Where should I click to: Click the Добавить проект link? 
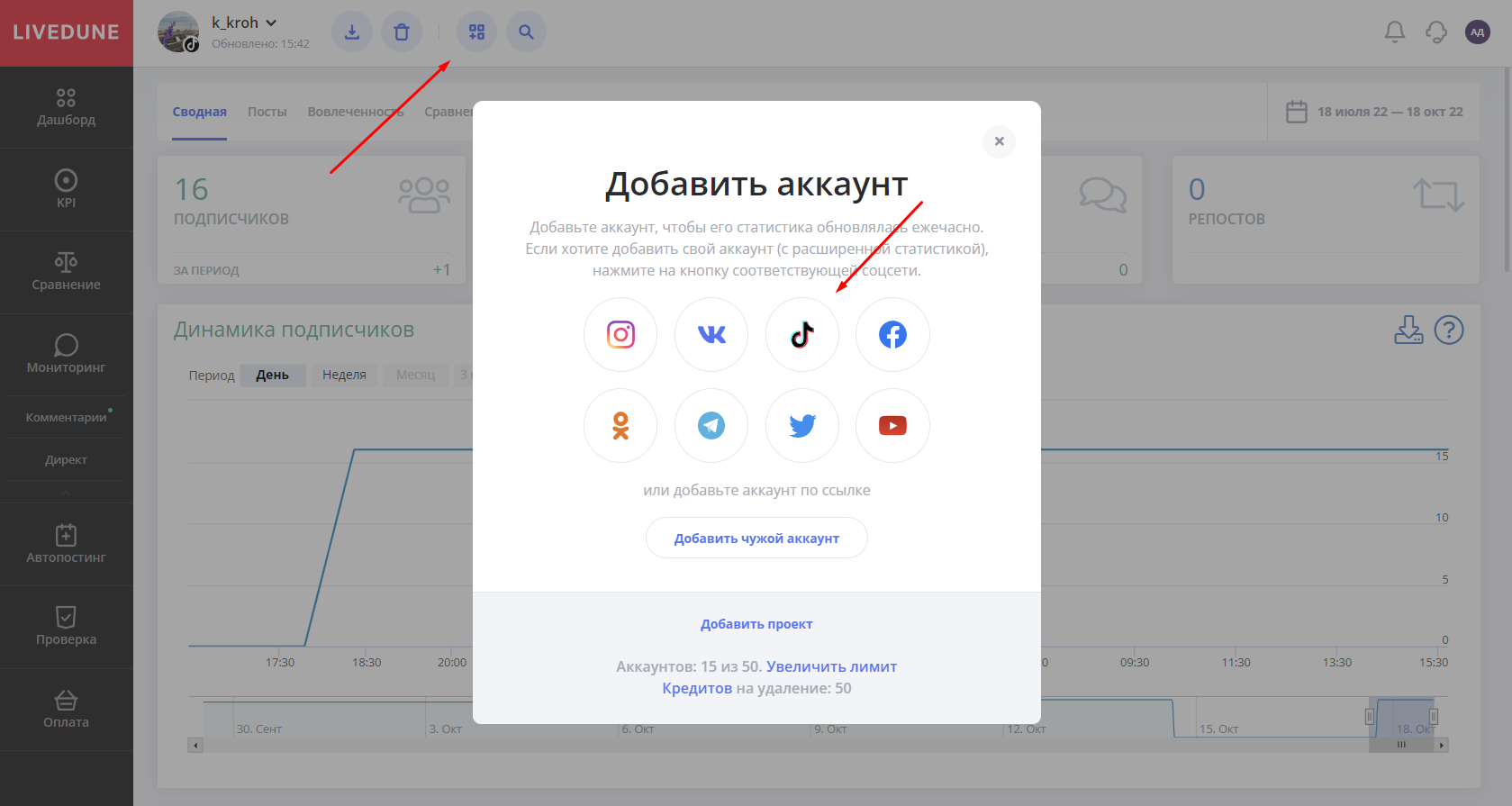click(756, 624)
